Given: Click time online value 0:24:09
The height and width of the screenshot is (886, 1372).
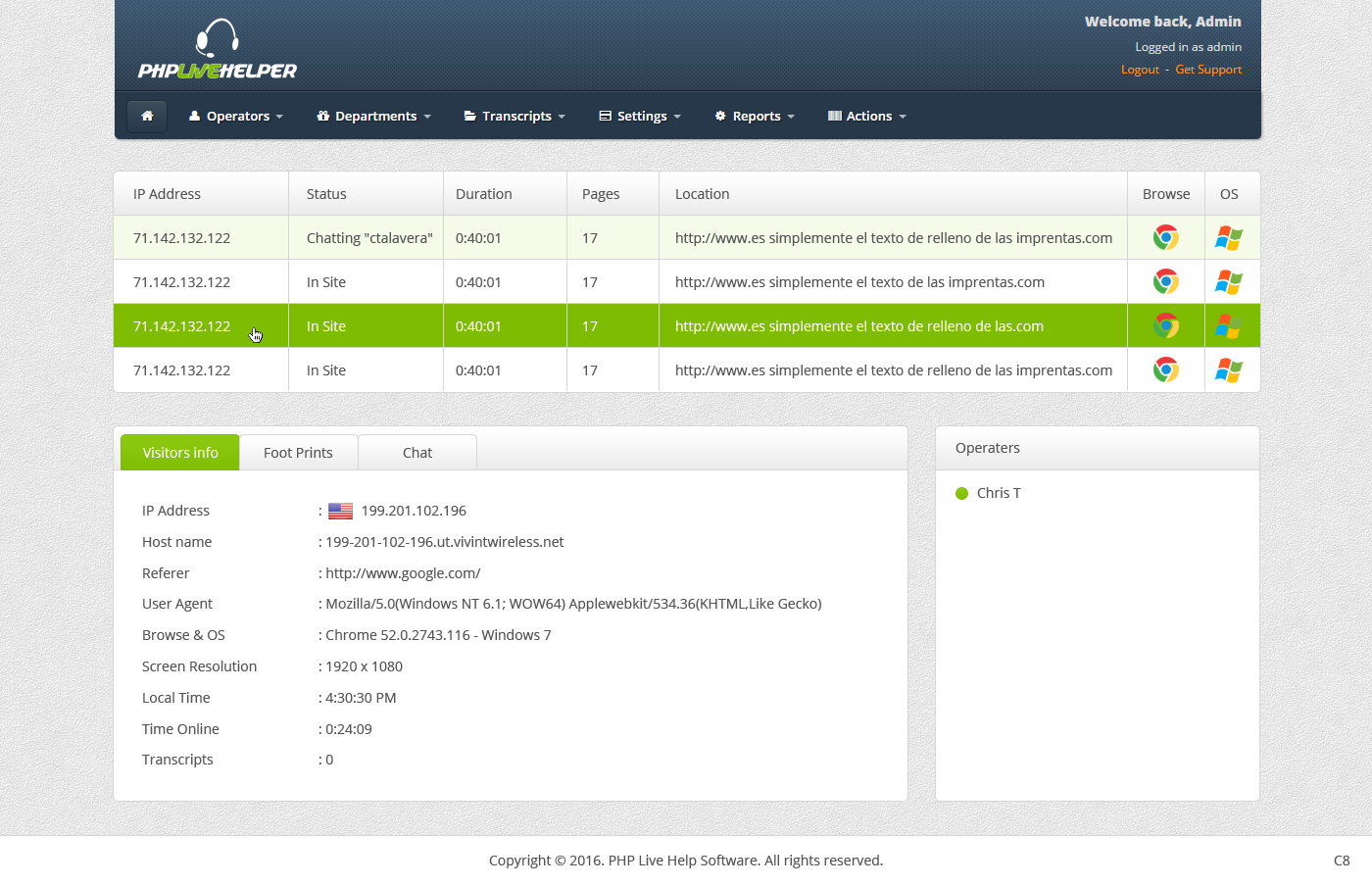Looking at the screenshot, I should [349, 729].
